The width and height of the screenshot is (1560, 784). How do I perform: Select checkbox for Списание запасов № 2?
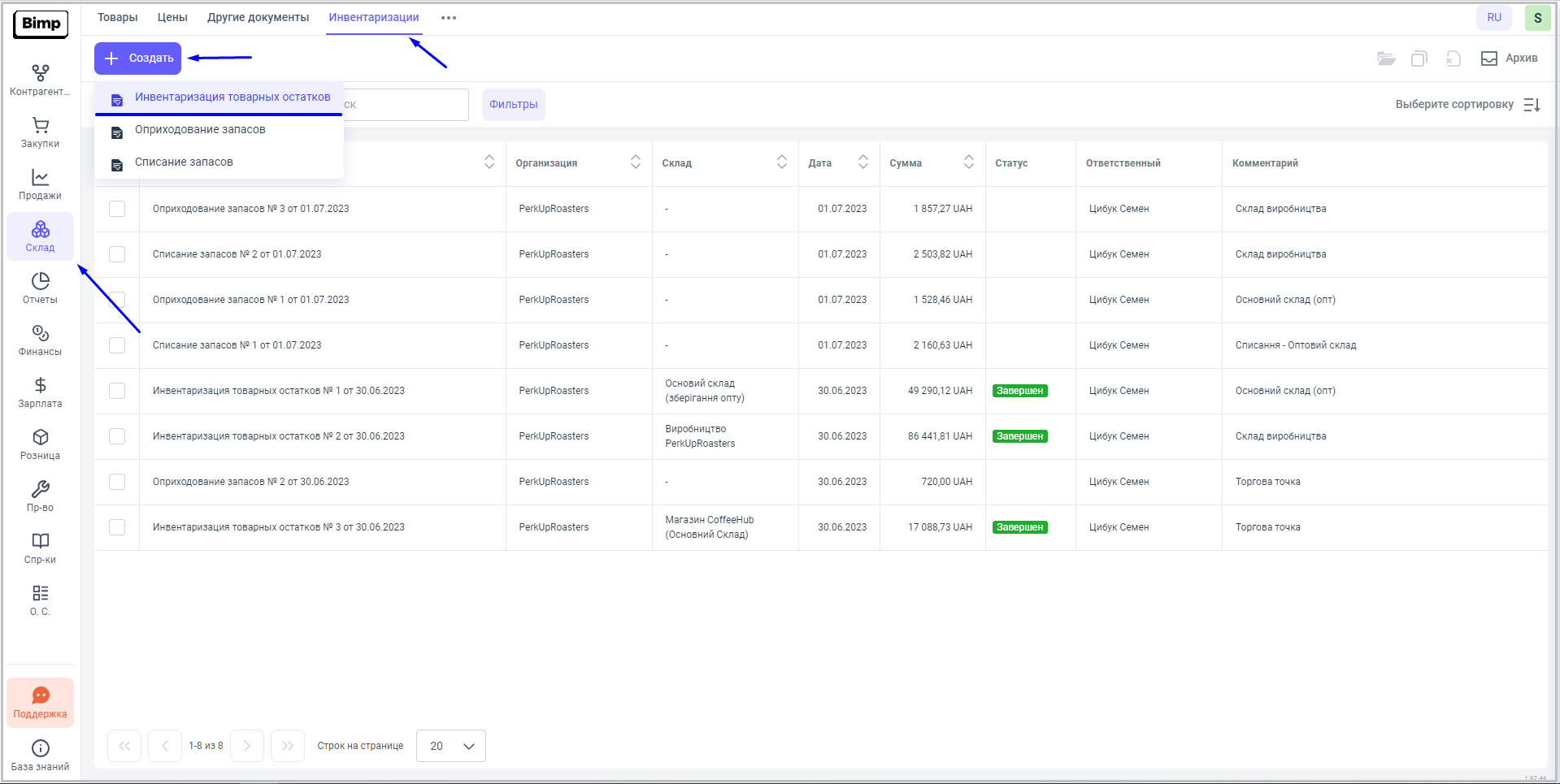coord(117,254)
